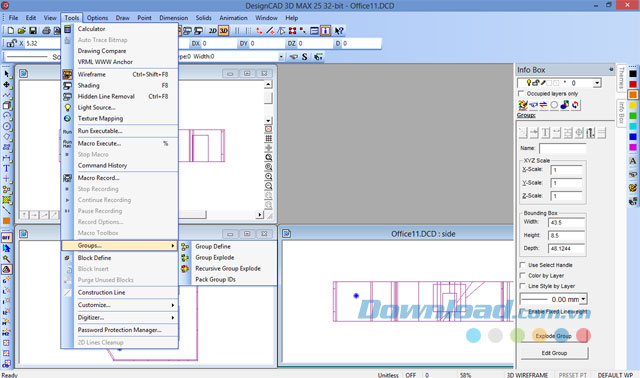
Task: Click the context help arrow icon
Action: click(x=338, y=31)
